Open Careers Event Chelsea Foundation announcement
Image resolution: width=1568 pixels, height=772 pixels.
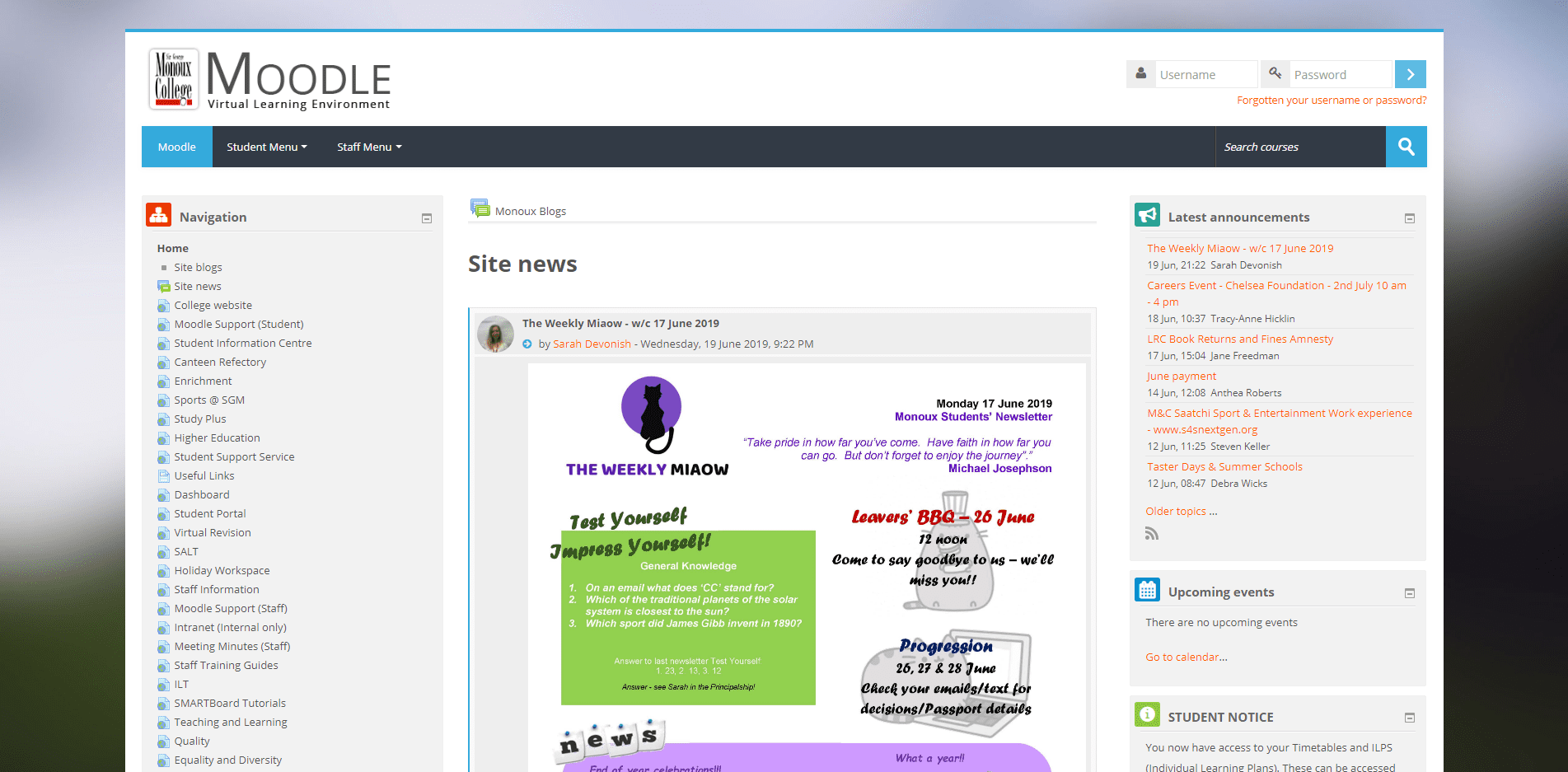(x=1276, y=294)
